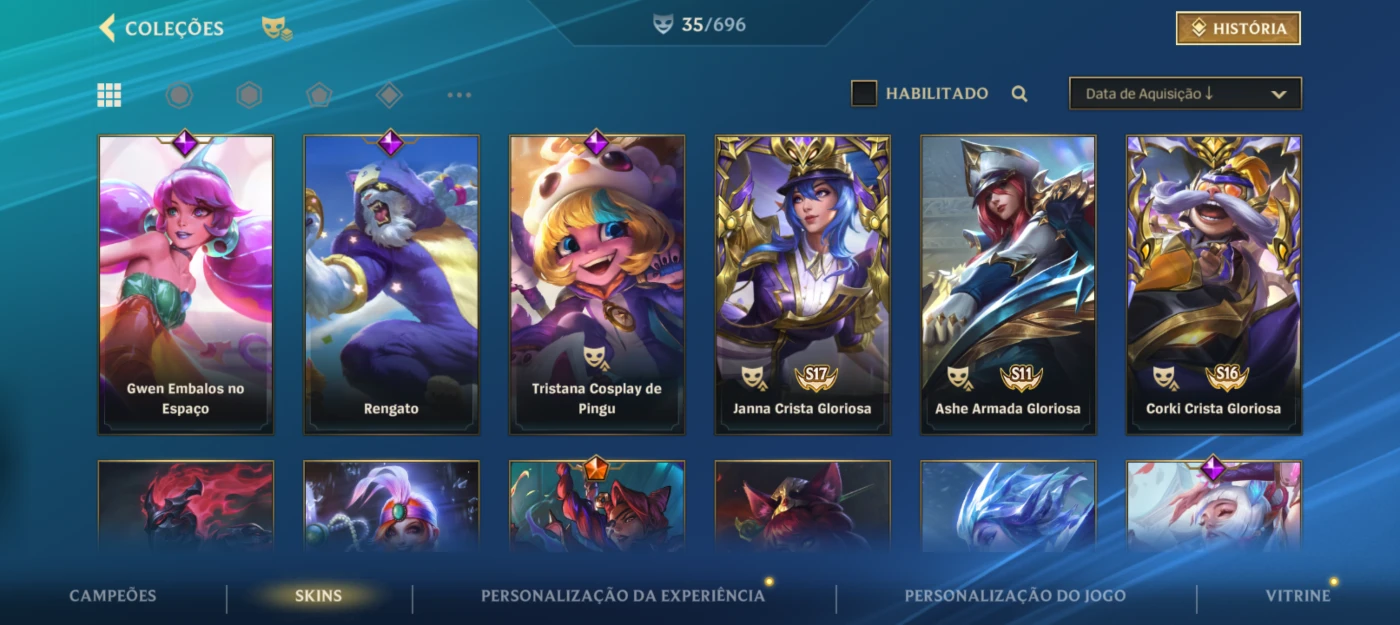Open the Janna Crista Gloriosa skin

pos(803,285)
